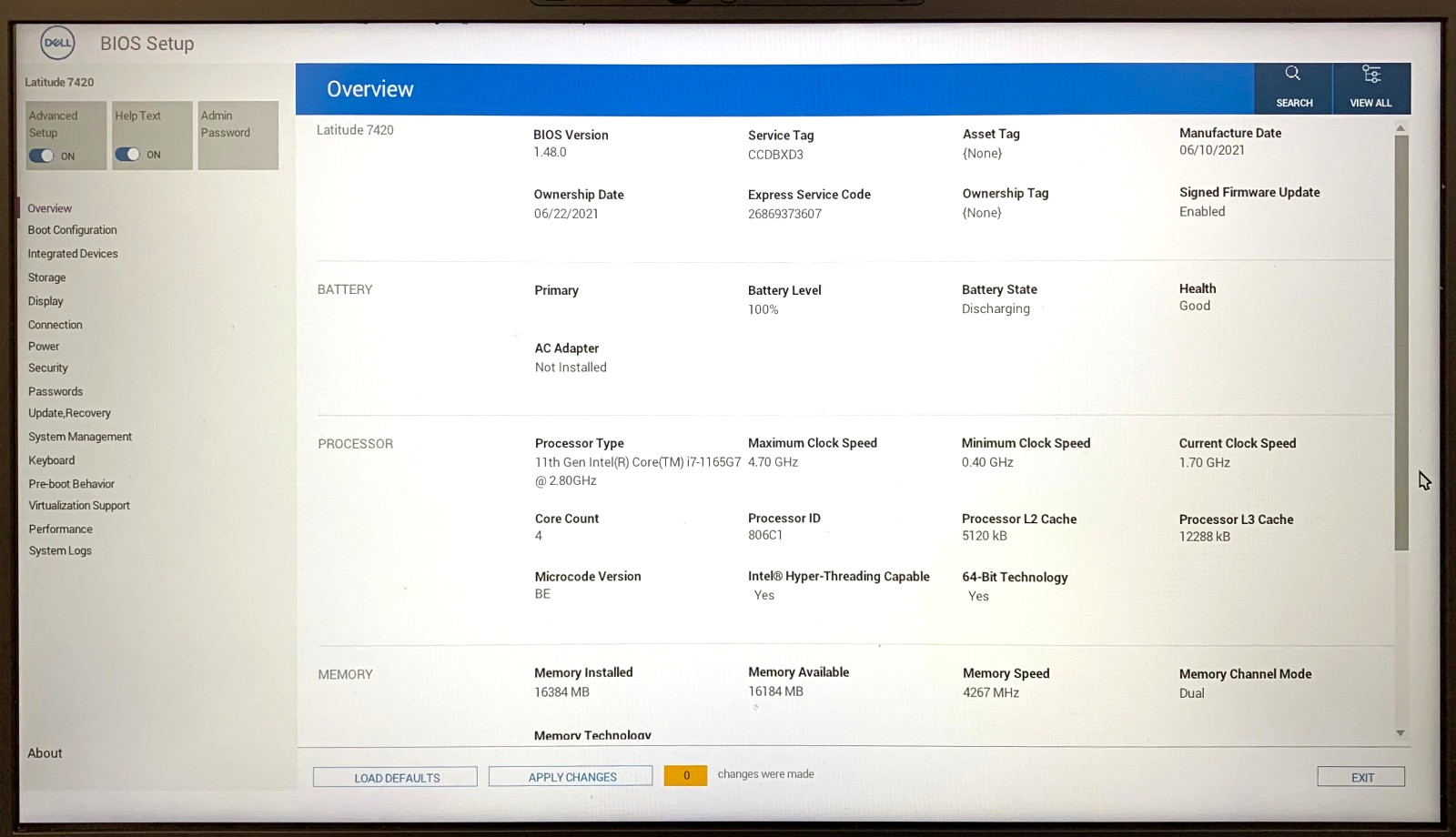Click the Battery State 'Discharging' value
The height and width of the screenshot is (837, 1456).
996,308
